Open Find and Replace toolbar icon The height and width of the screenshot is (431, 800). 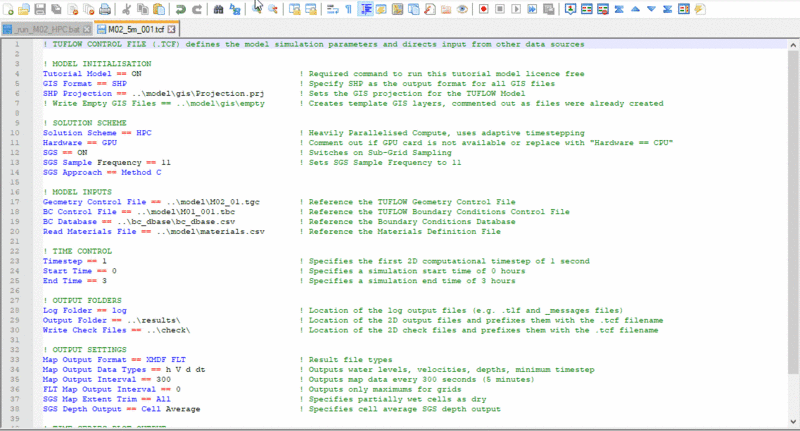pos(233,9)
